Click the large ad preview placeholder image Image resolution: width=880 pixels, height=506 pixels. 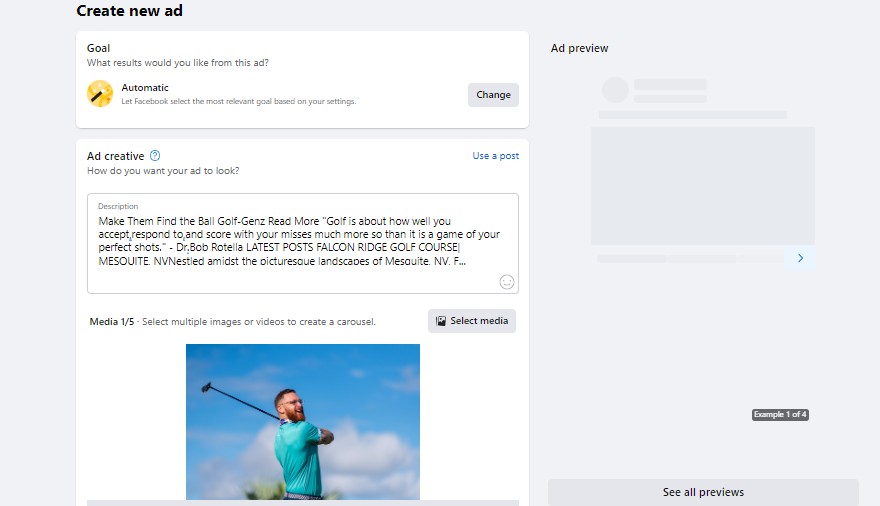[x=702, y=186]
